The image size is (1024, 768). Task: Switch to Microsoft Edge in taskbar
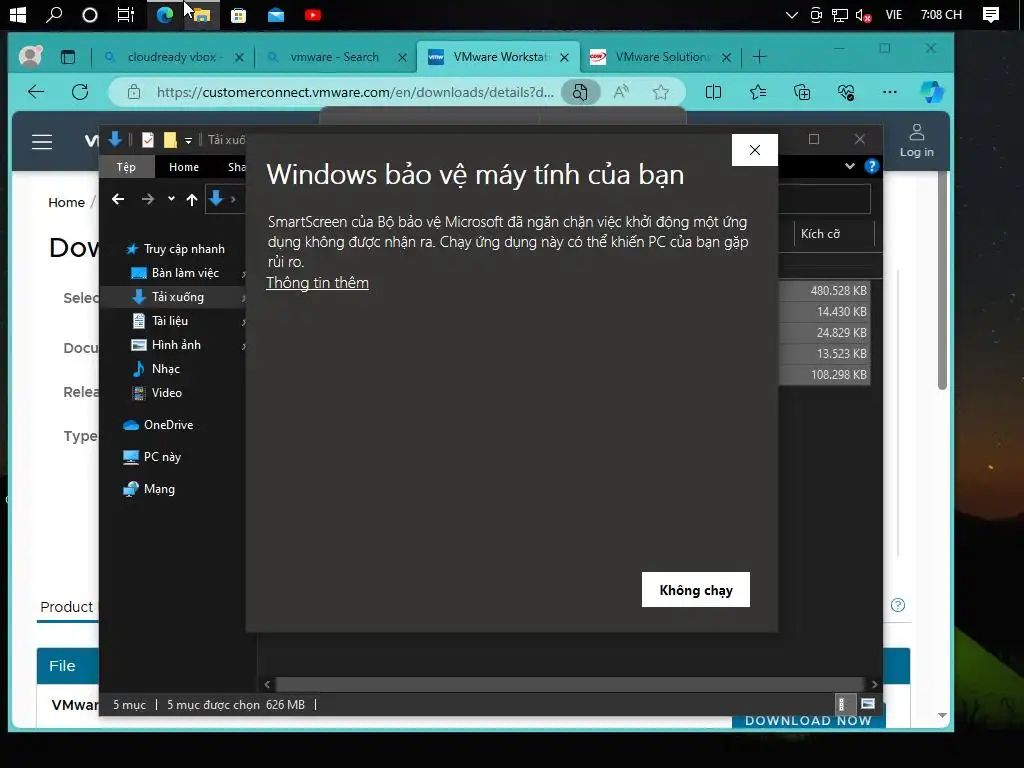point(165,14)
